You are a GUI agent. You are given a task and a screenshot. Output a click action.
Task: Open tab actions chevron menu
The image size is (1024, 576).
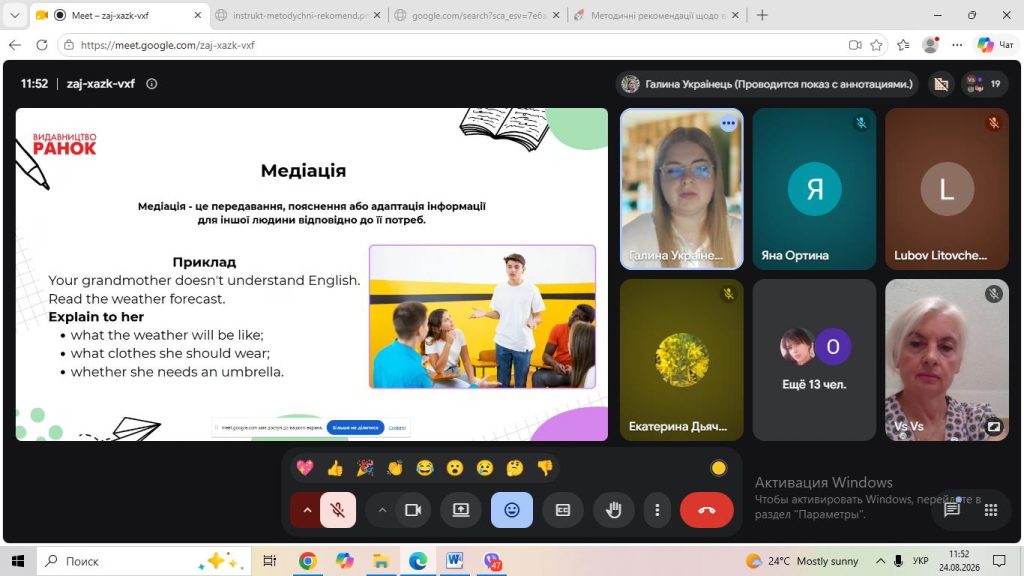(14, 15)
